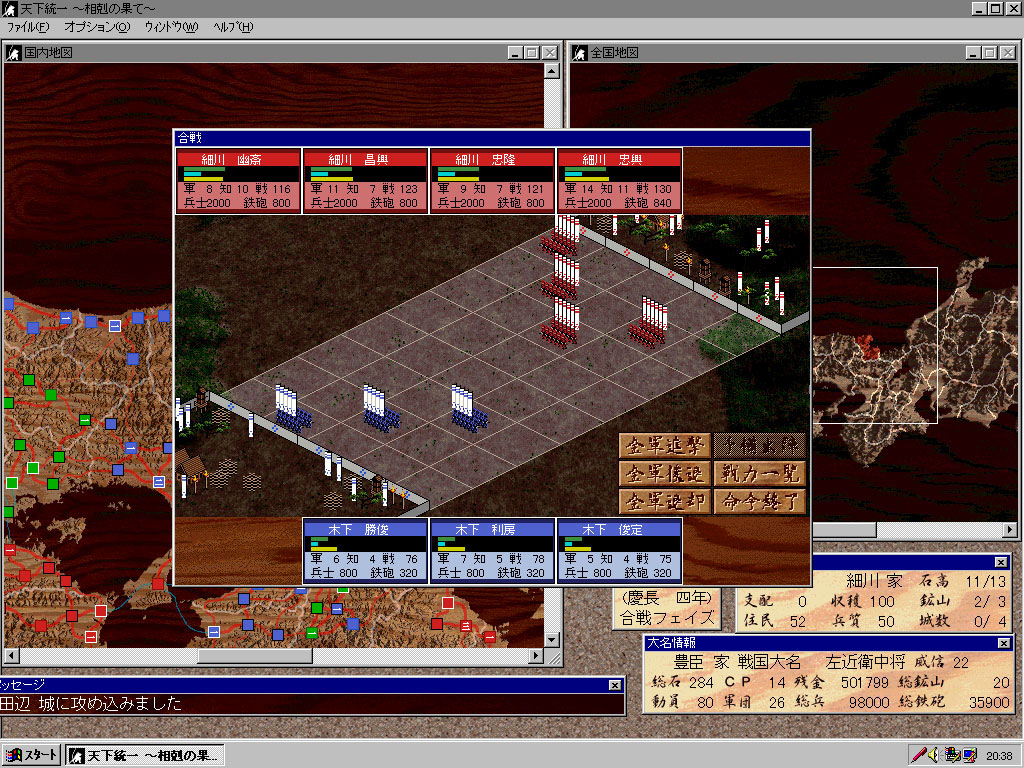This screenshot has height=768, width=1024.
Task: Close the 大名情報 panel
Action: click(1003, 643)
